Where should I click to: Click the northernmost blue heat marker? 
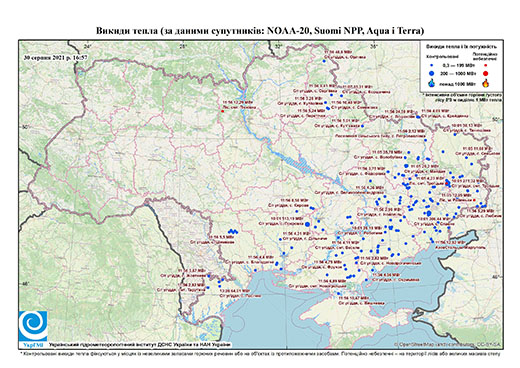[x=324, y=61]
